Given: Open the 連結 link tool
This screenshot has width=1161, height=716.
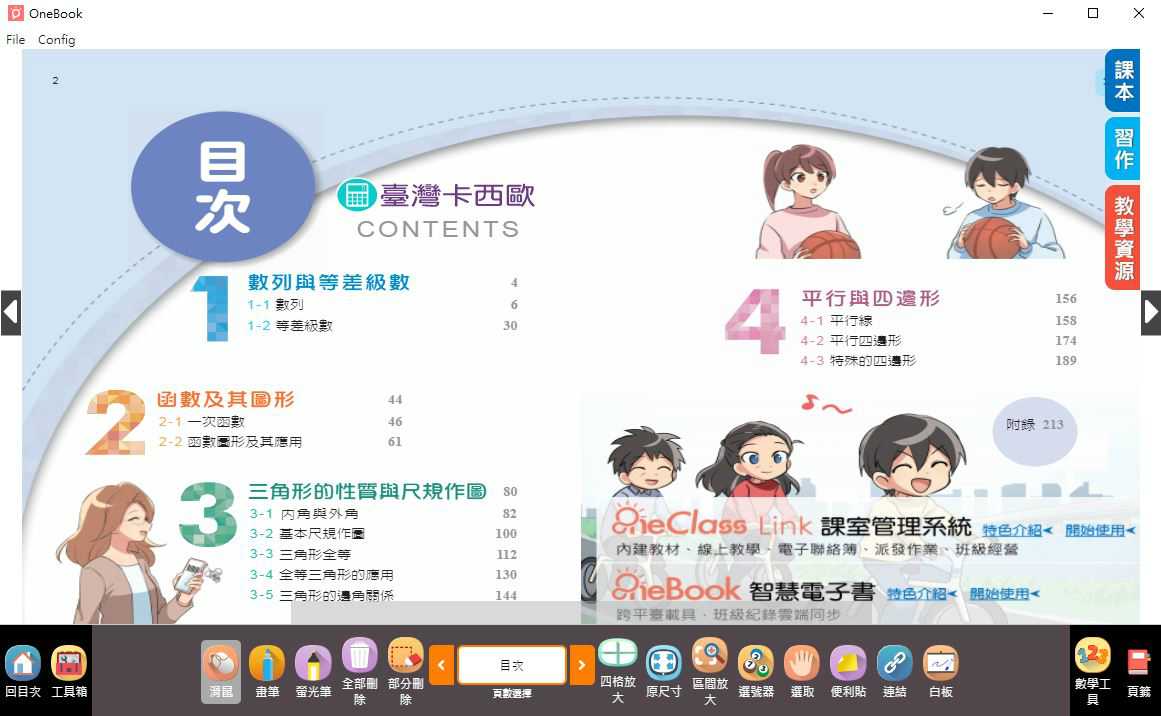Looking at the screenshot, I should click(894, 672).
